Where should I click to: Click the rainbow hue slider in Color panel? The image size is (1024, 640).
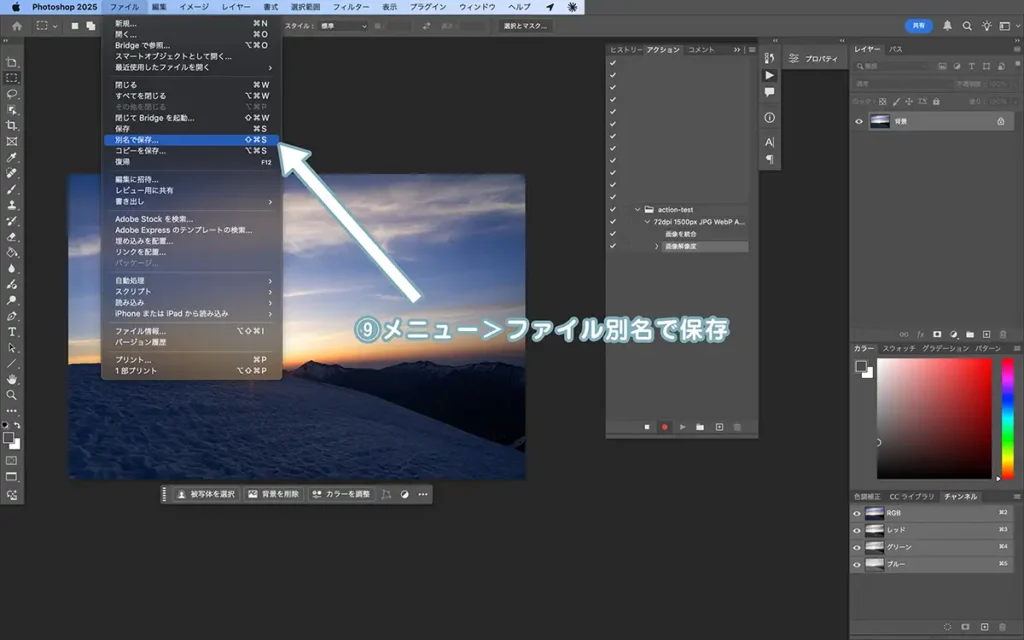(1007, 418)
